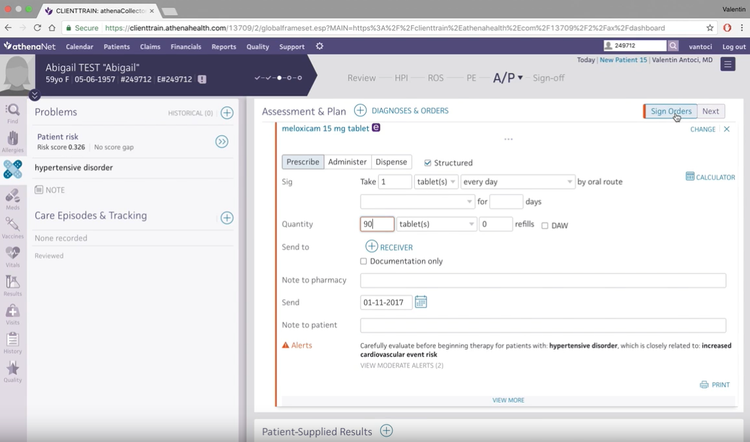The image size is (750, 442).
Task: Click the Take dose amount field
Action: [395, 182]
